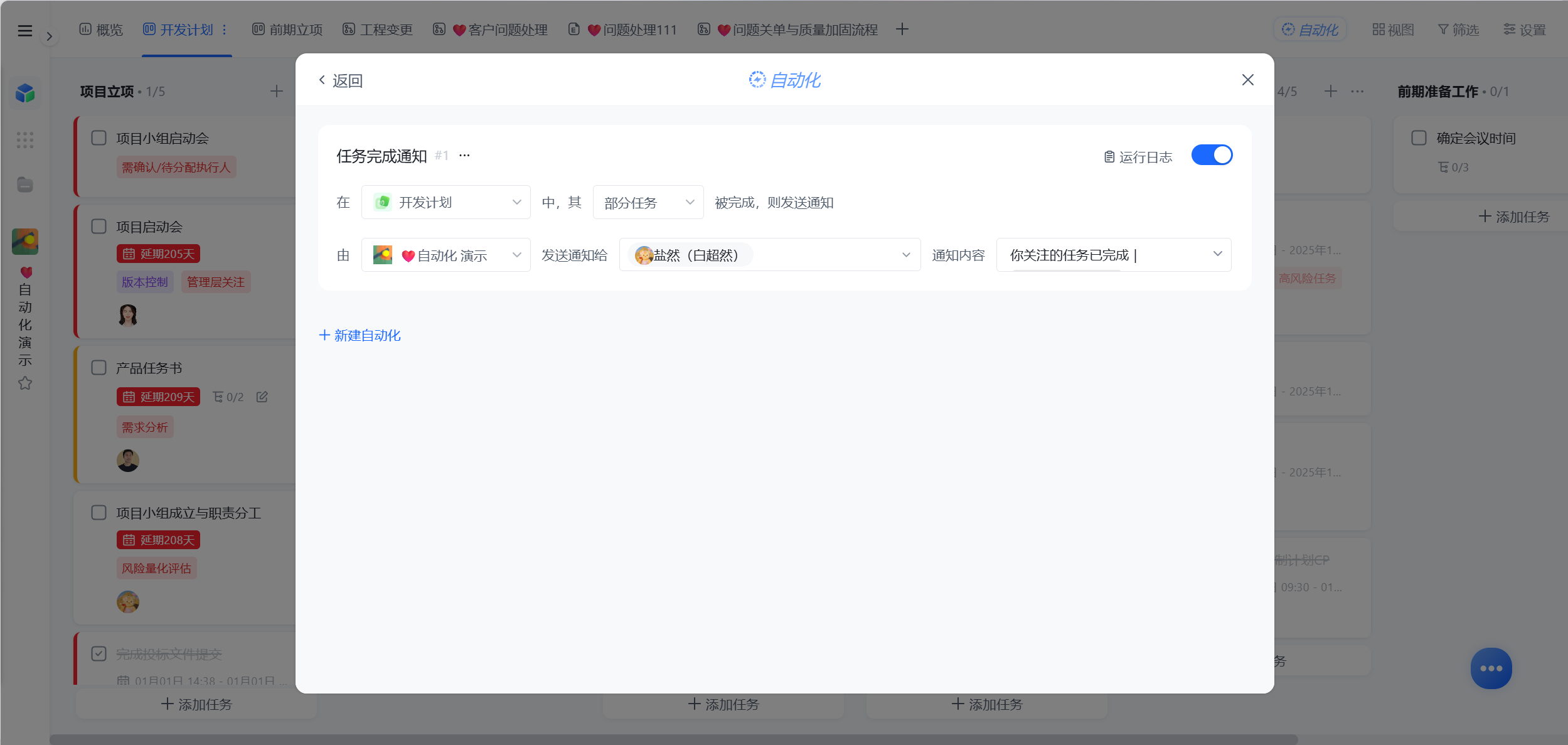
Task: Click the 版本控制 tag
Action: 145,282
